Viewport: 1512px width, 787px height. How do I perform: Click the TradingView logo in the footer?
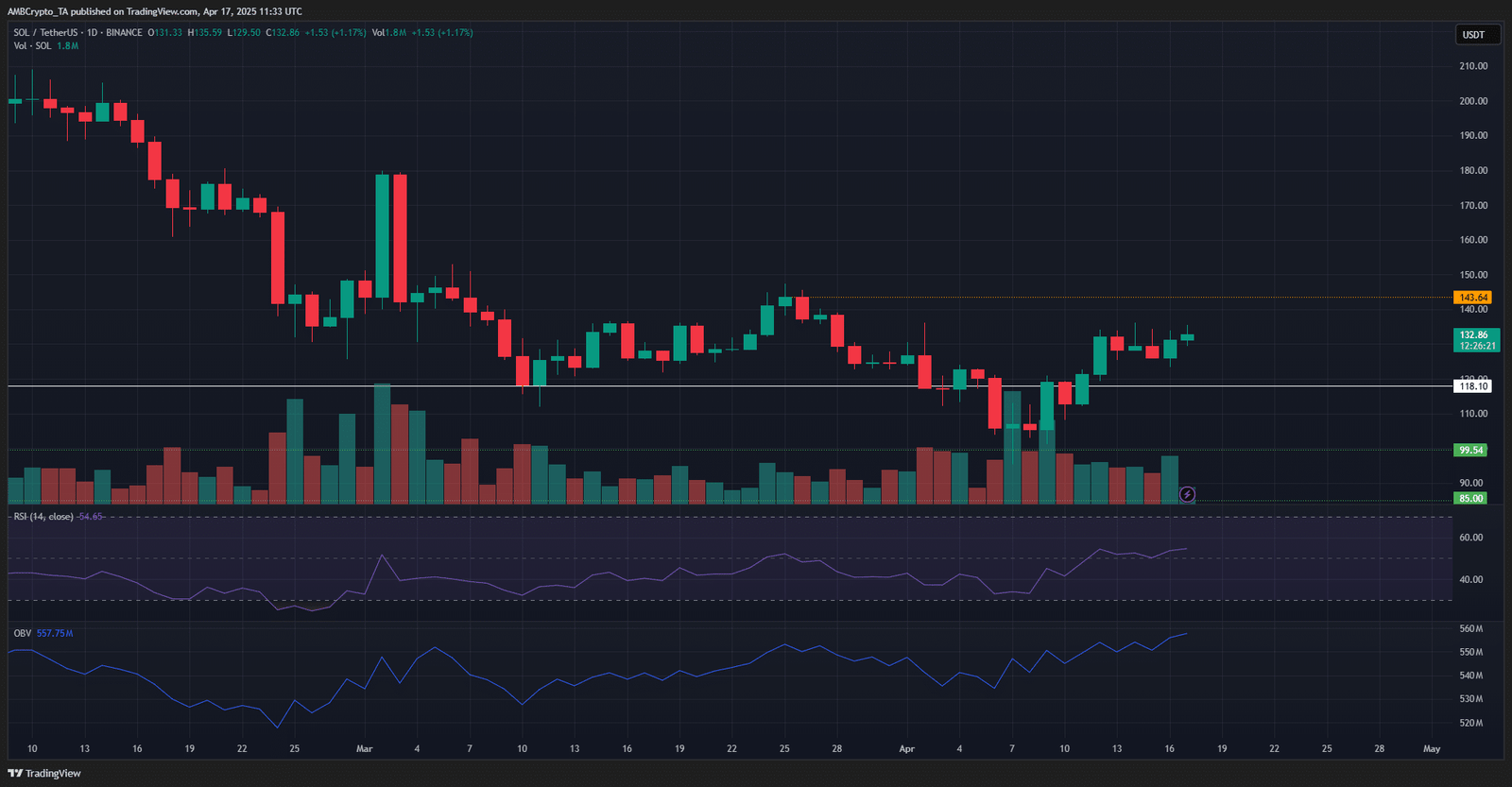click(x=44, y=773)
